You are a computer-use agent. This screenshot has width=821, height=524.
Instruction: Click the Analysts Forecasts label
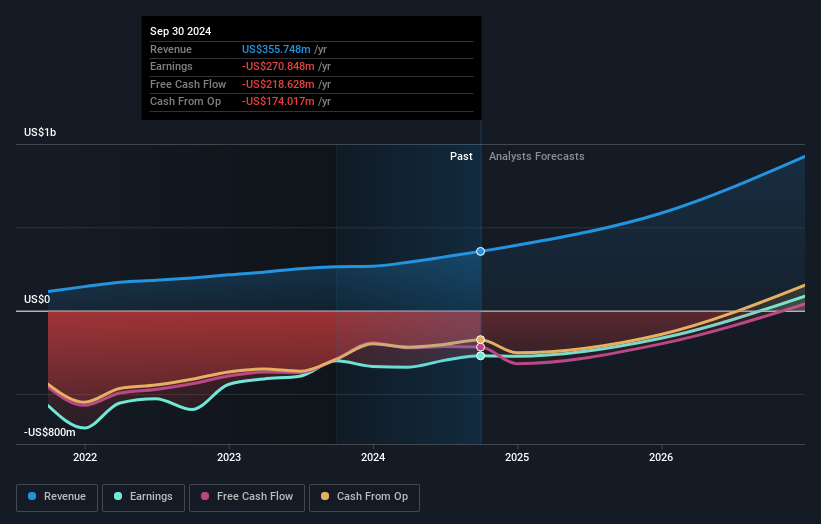(x=537, y=157)
